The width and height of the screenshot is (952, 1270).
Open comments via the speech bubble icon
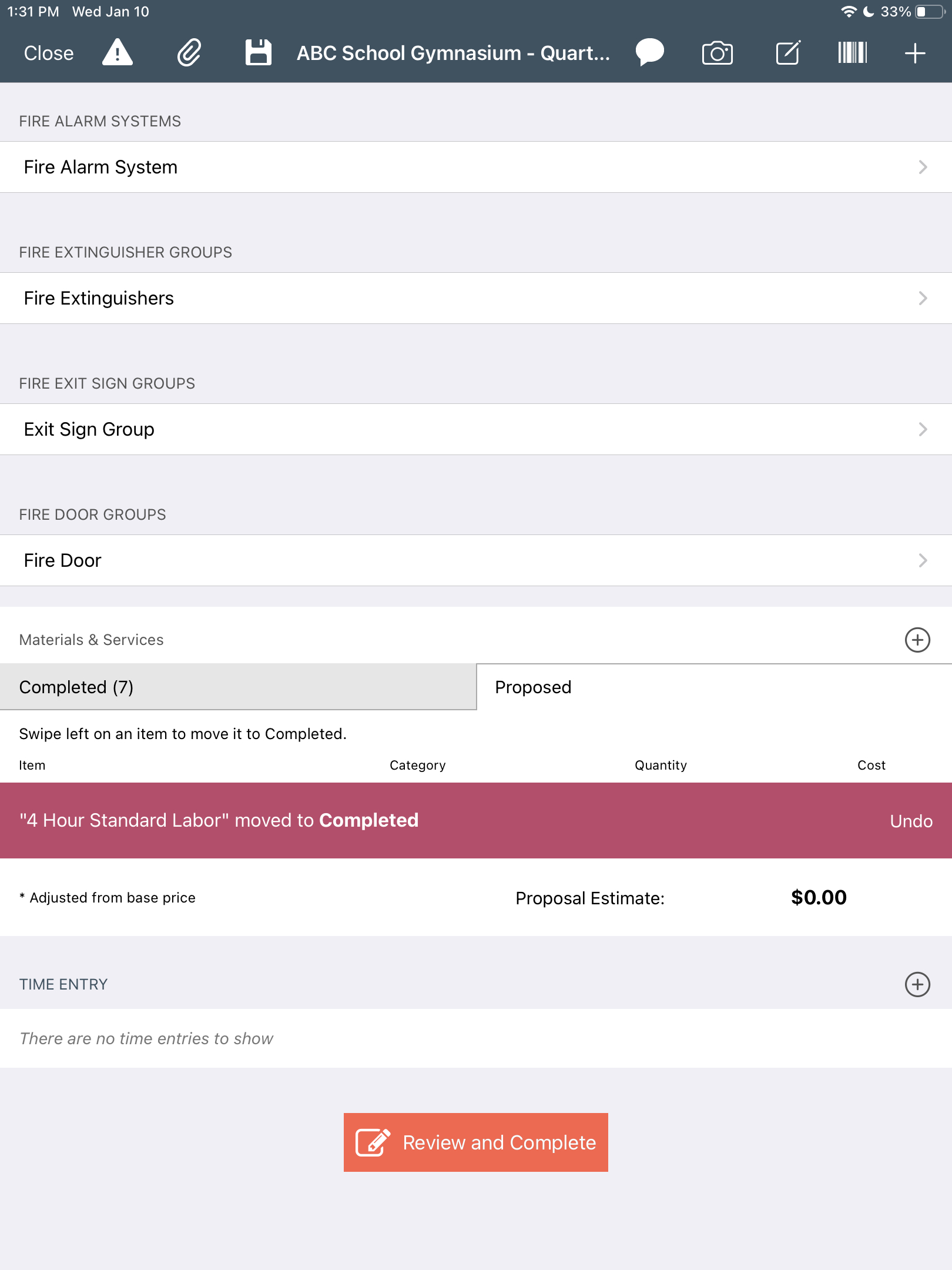[649, 53]
